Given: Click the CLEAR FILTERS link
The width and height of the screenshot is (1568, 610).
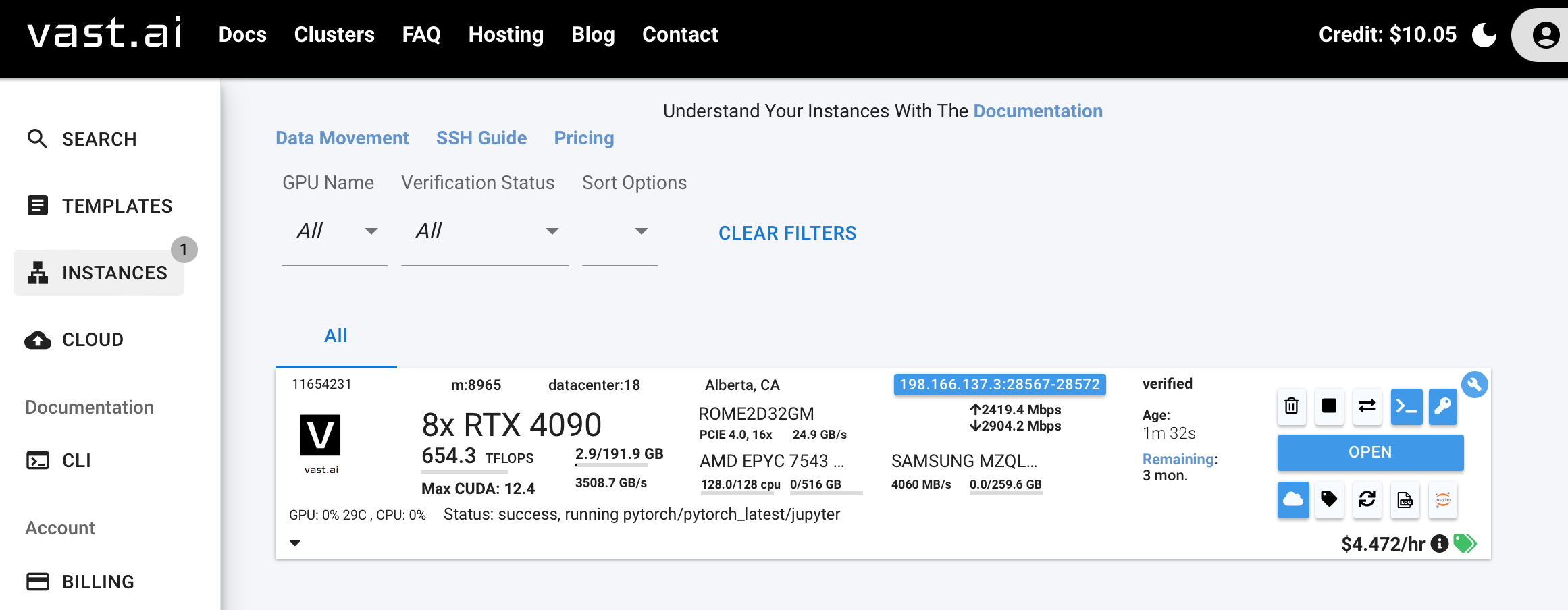Looking at the screenshot, I should pyautogui.click(x=787, y=233).
